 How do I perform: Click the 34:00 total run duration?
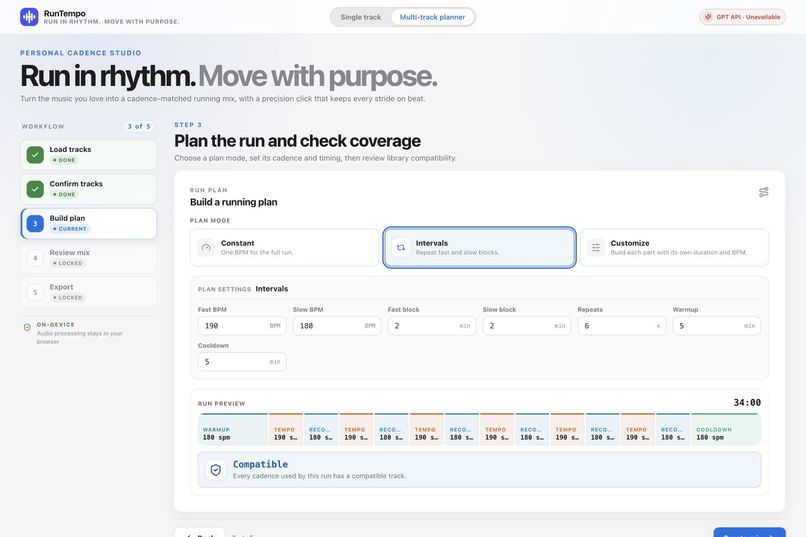click(x=747, y=402)
